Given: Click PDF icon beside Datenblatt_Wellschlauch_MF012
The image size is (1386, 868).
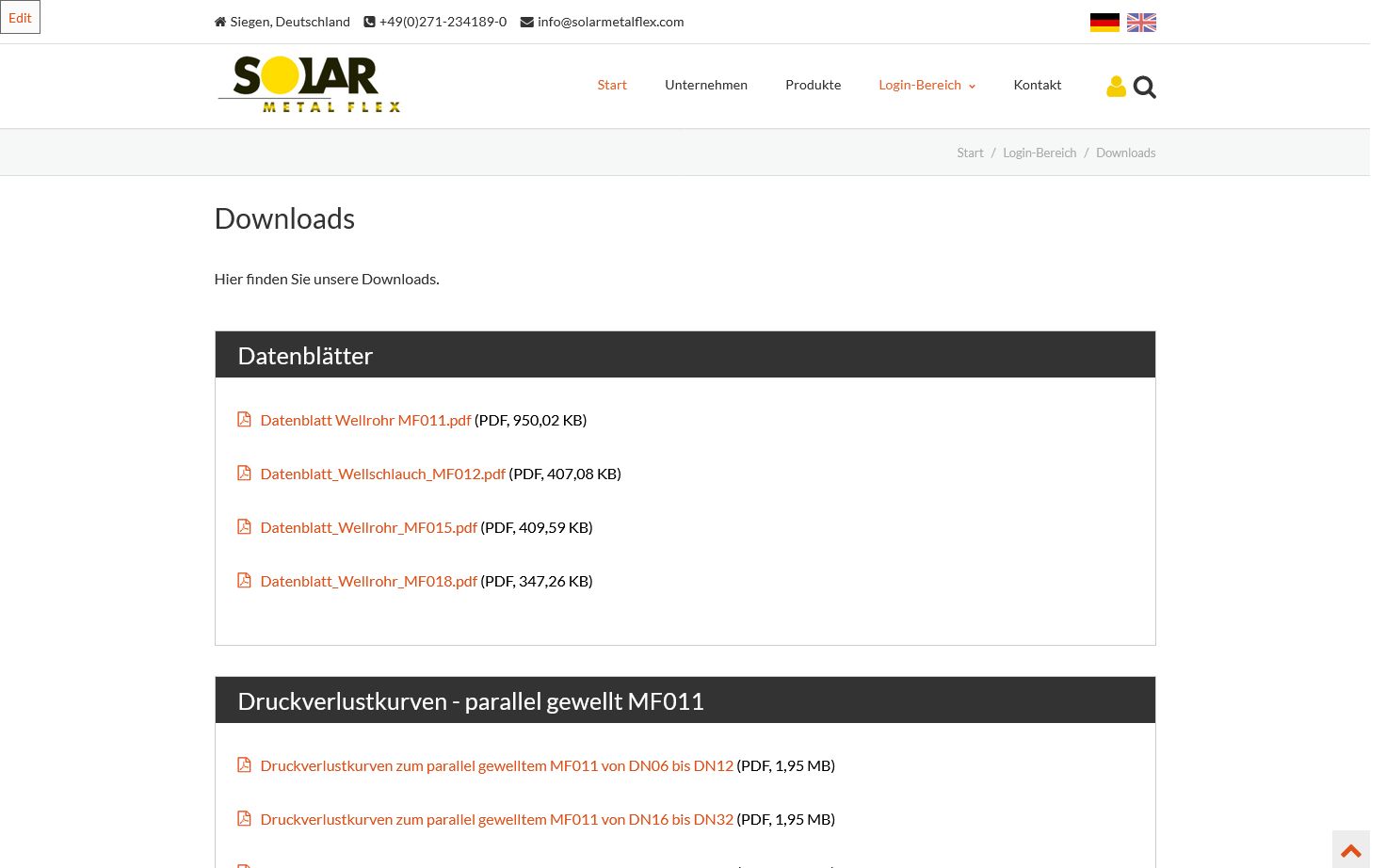Looking at the screenshot, I should (244, 474).
